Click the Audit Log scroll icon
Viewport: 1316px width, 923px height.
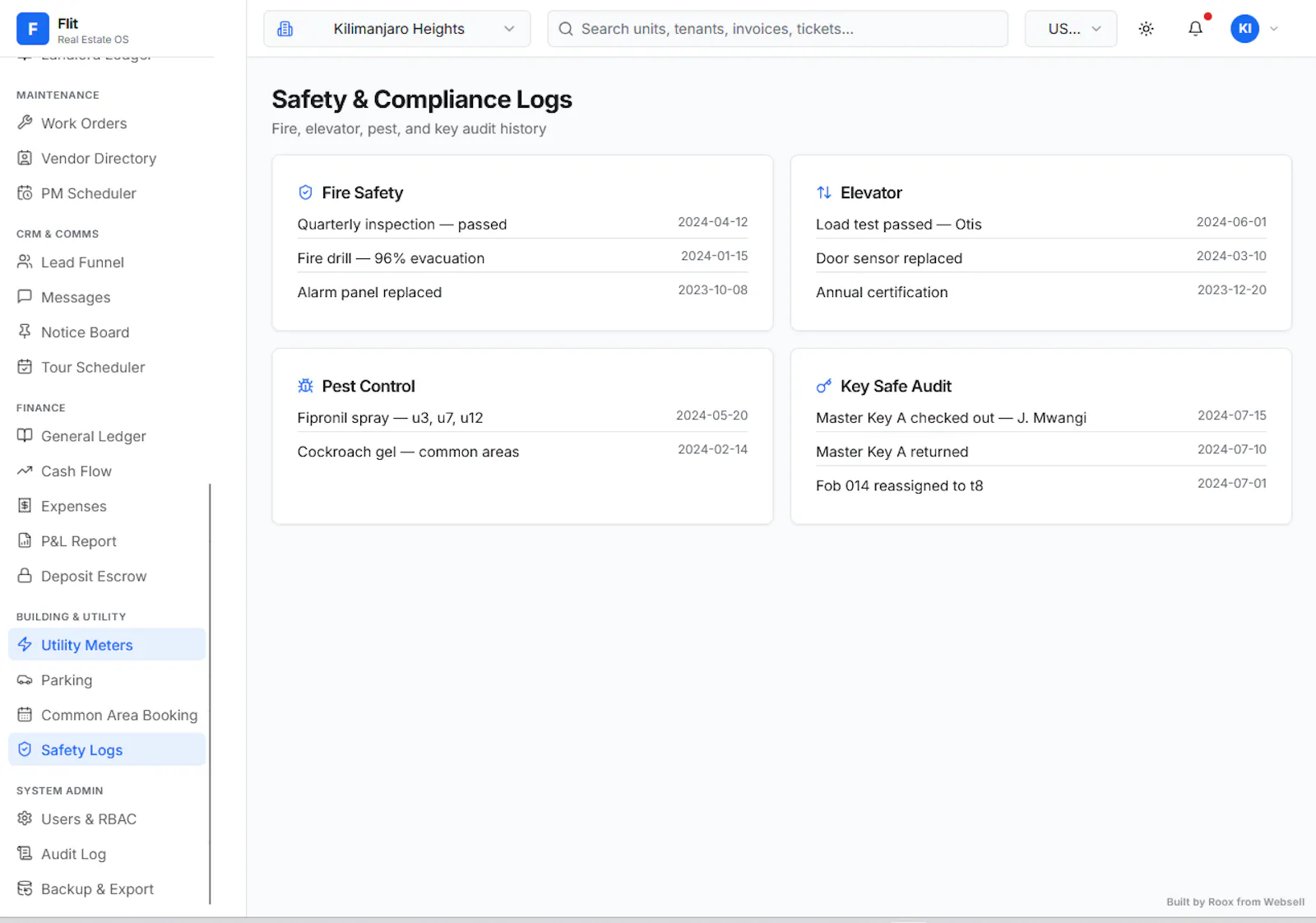[25, 853]
